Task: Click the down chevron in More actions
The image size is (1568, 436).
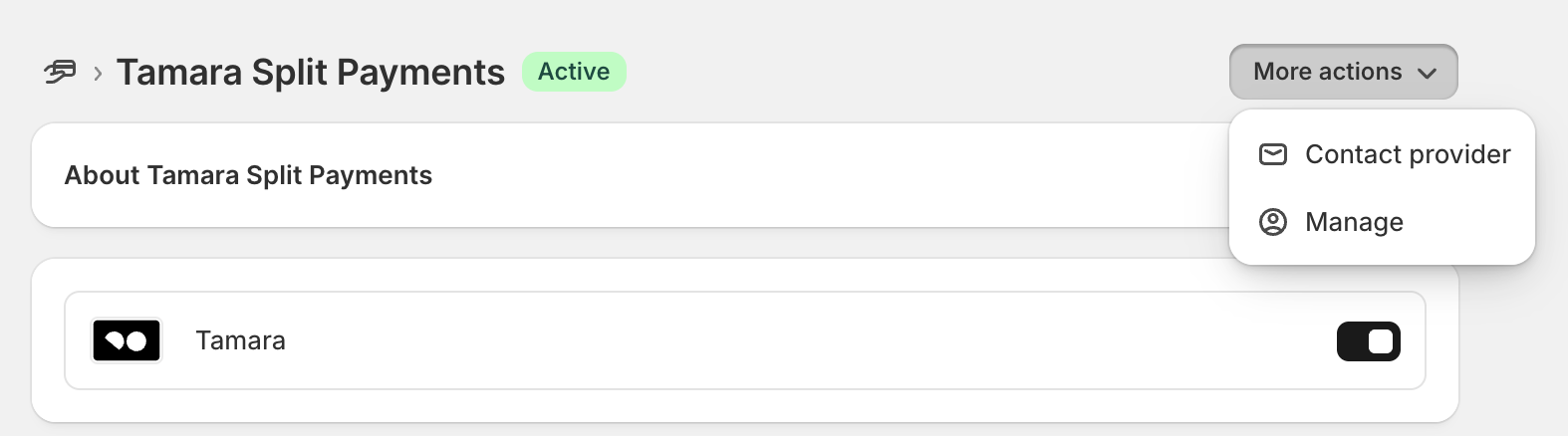Action: pos(1427,73)
